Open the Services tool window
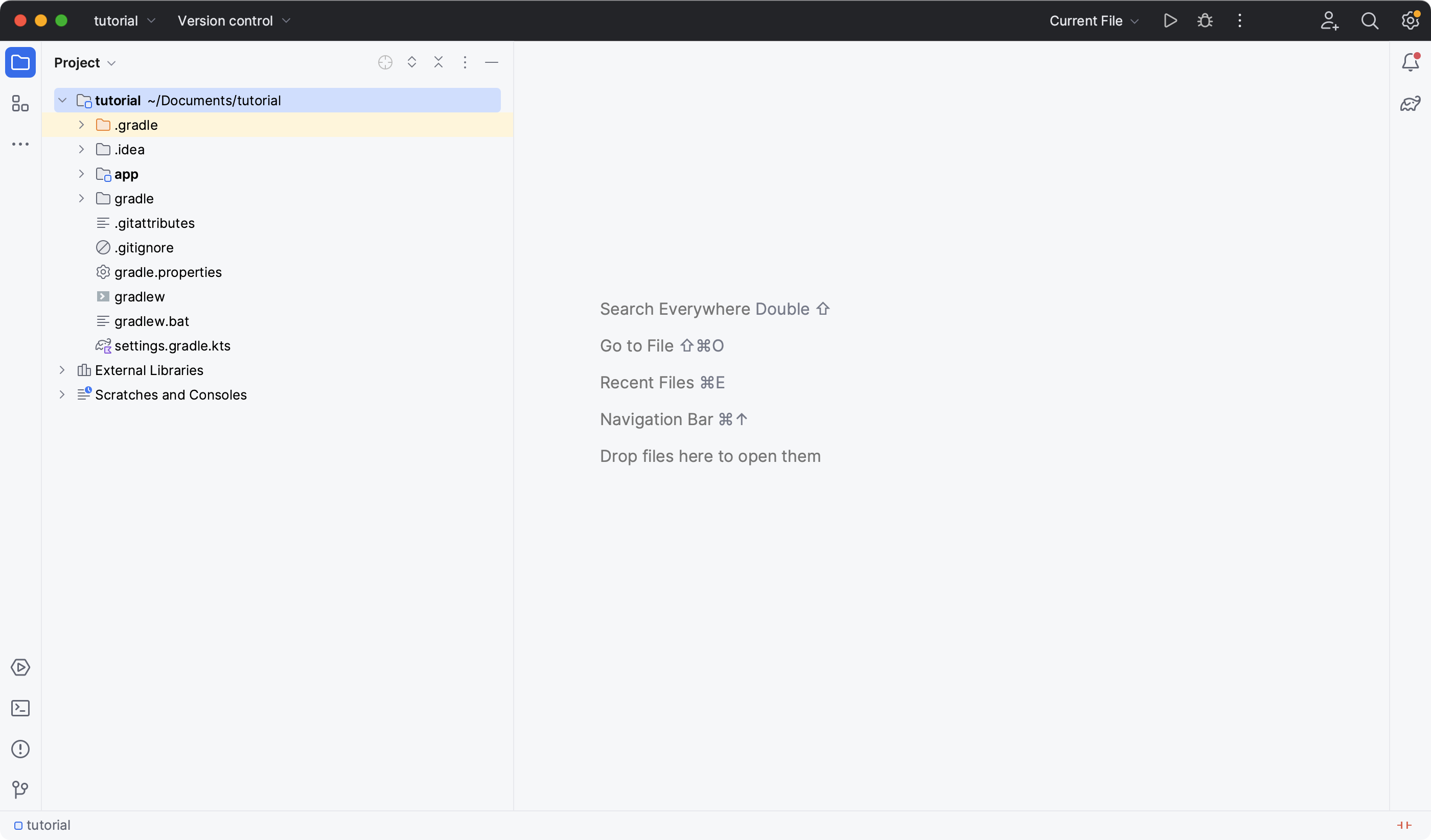Image resolution: width=1431 pixels, height=840 pixels. [x=20, y=667]
